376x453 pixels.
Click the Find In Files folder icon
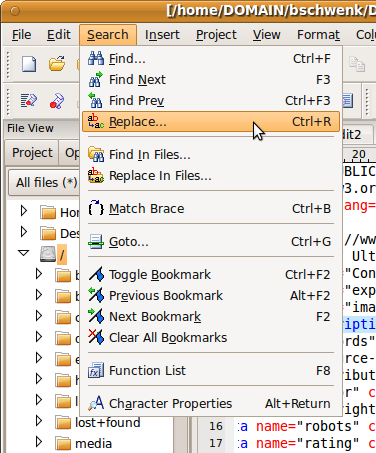click(x=96, y=155)
